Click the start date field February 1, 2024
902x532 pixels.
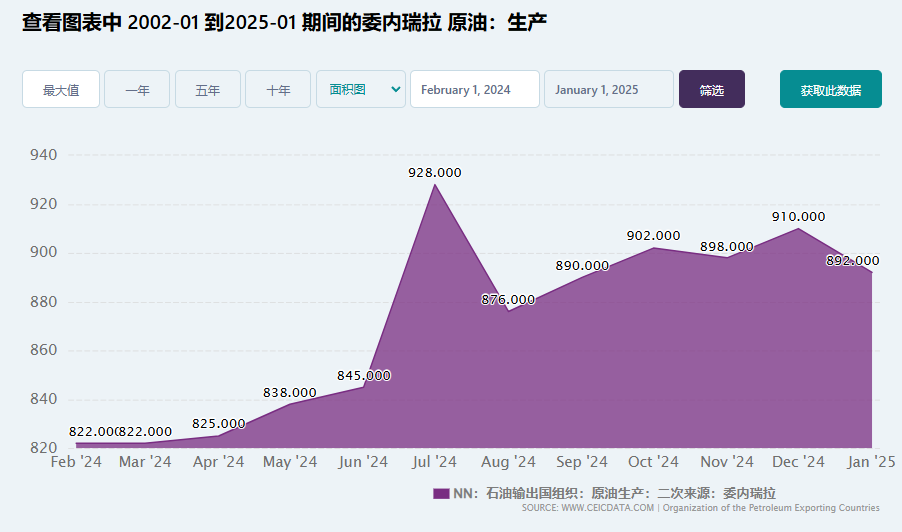coord(474,89)
